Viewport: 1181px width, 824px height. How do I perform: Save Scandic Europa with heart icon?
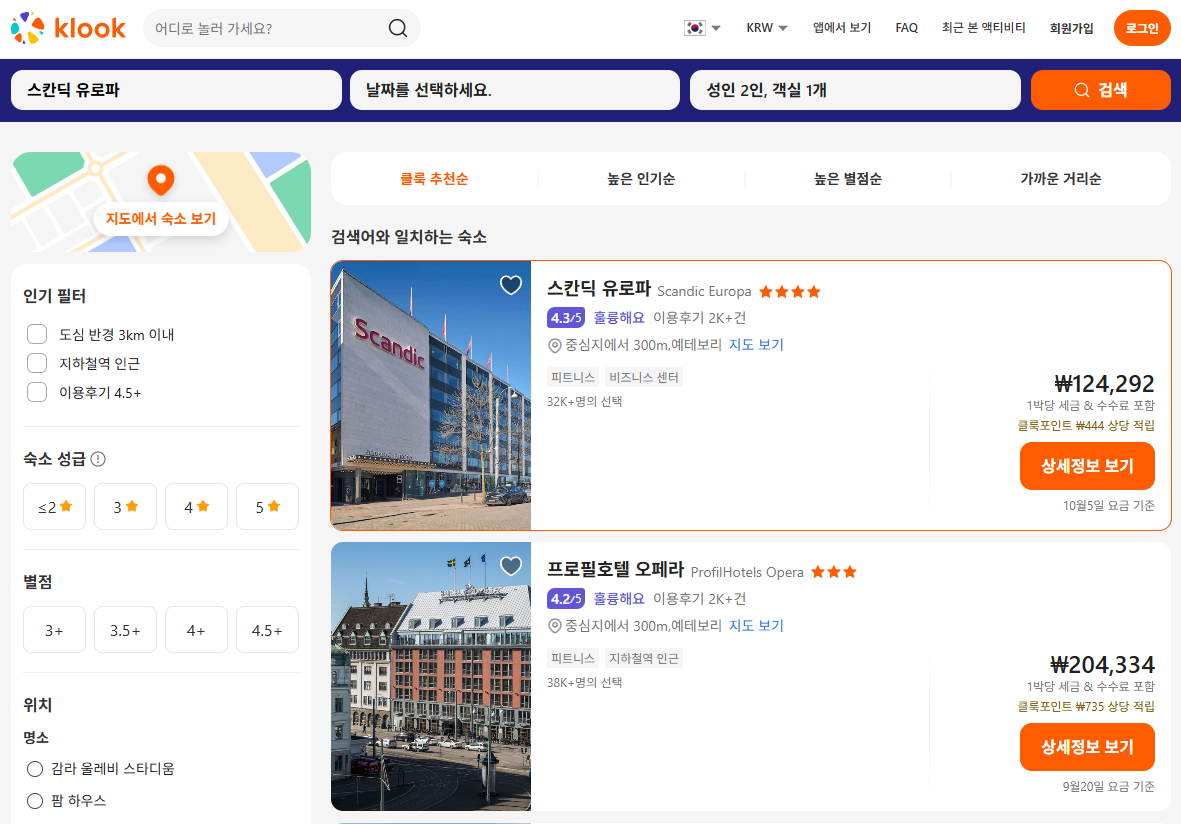(x=511, y=285)
